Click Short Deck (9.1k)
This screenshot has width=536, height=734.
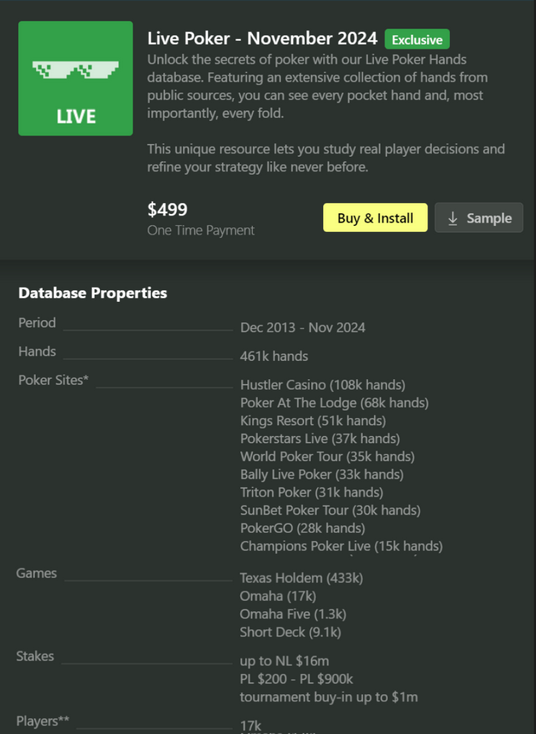(x=290, y=632)
